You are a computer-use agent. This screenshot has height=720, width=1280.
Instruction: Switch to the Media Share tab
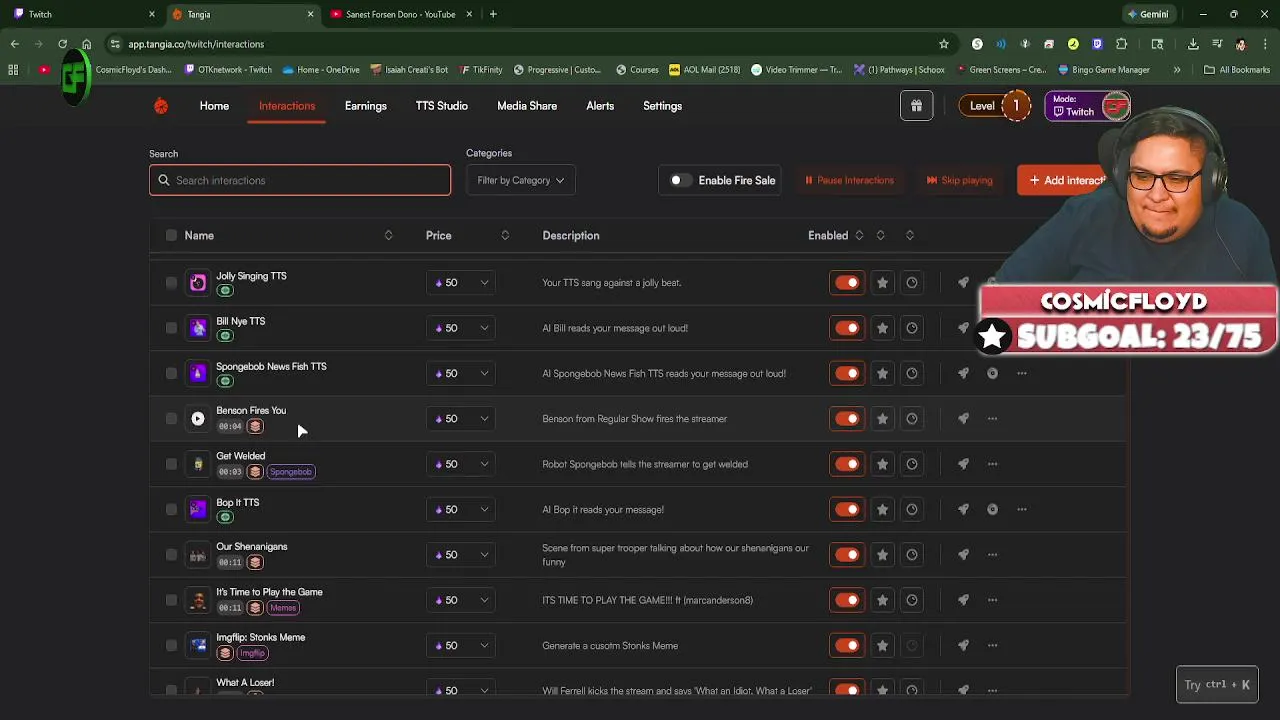527,106
